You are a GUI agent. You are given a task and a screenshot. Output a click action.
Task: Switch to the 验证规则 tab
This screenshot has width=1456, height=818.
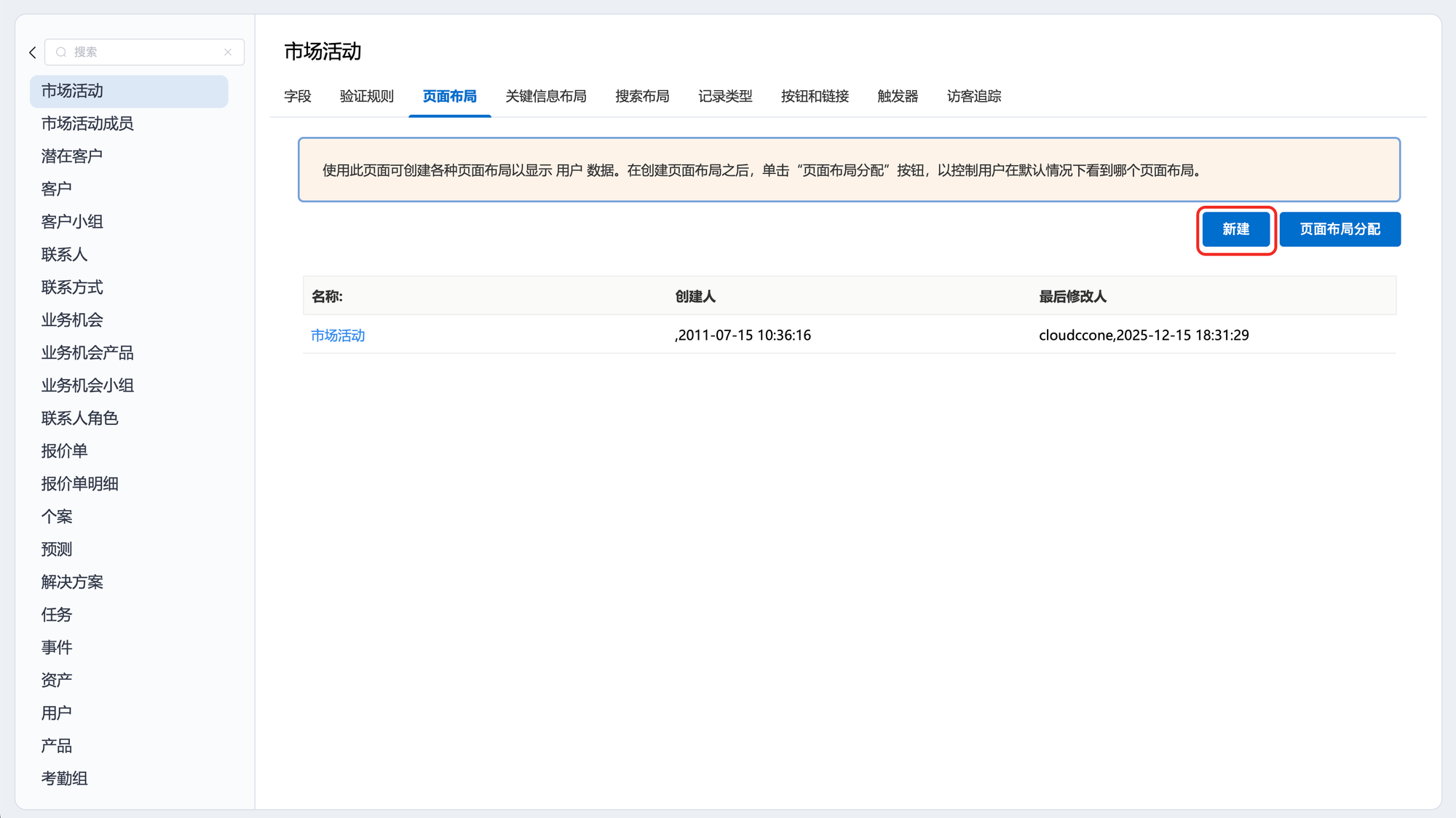click(367, 96)
